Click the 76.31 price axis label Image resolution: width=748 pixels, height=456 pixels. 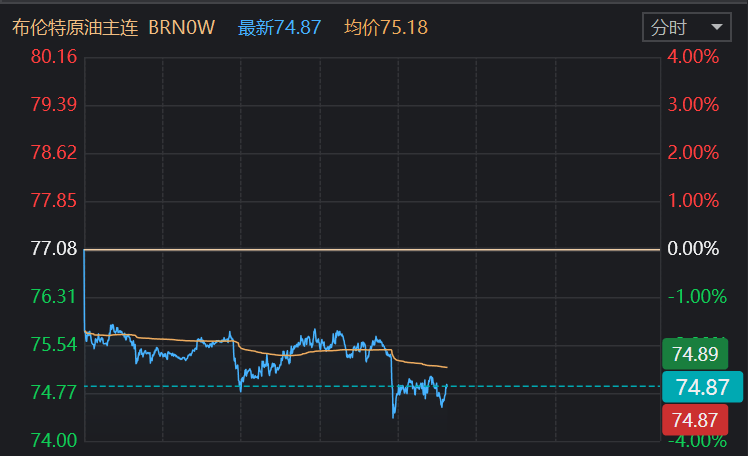coord(54,296)
